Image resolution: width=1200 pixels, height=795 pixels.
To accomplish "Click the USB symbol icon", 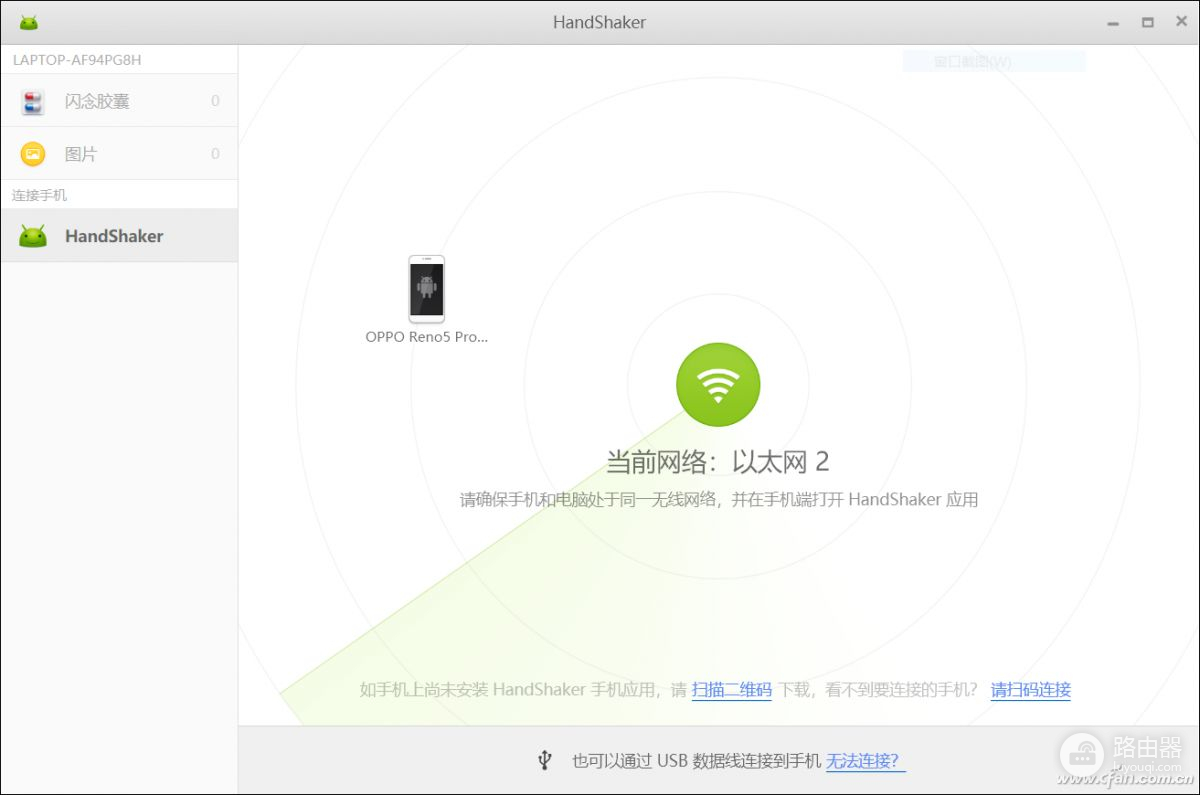I will coord(544,761).
